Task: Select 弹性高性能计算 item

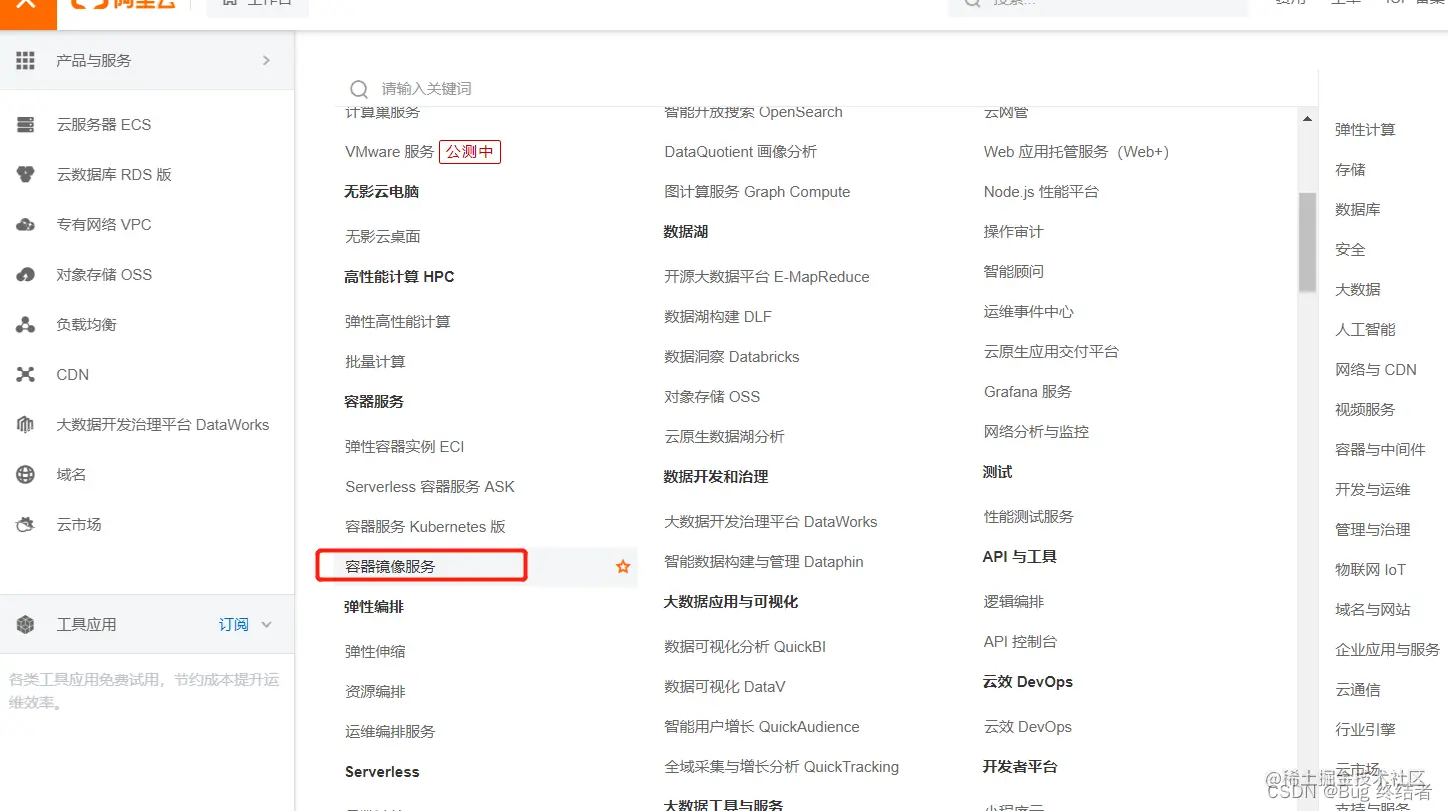Action: 398,322
